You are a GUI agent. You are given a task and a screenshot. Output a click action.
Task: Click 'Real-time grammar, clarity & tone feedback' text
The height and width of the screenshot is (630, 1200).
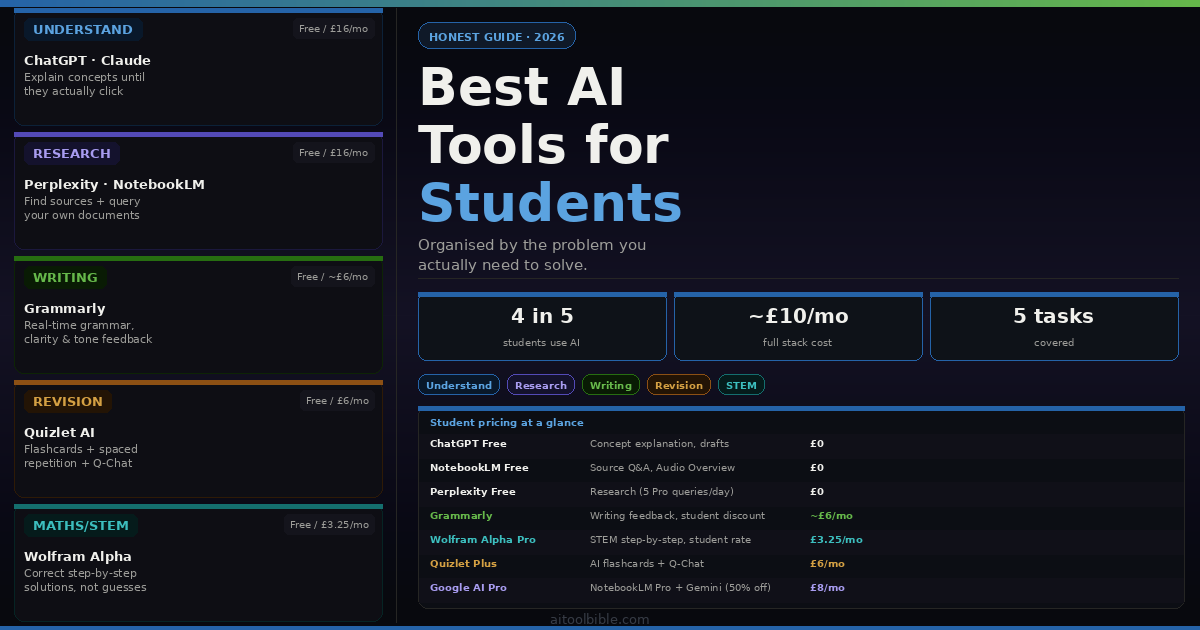pos(88,332)
